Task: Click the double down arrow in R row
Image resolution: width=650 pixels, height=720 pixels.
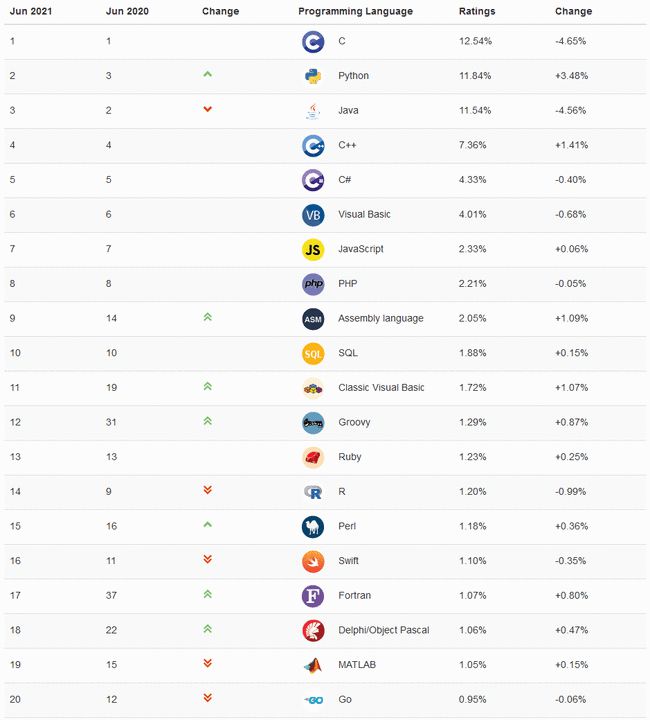Action: coord(207,490)
